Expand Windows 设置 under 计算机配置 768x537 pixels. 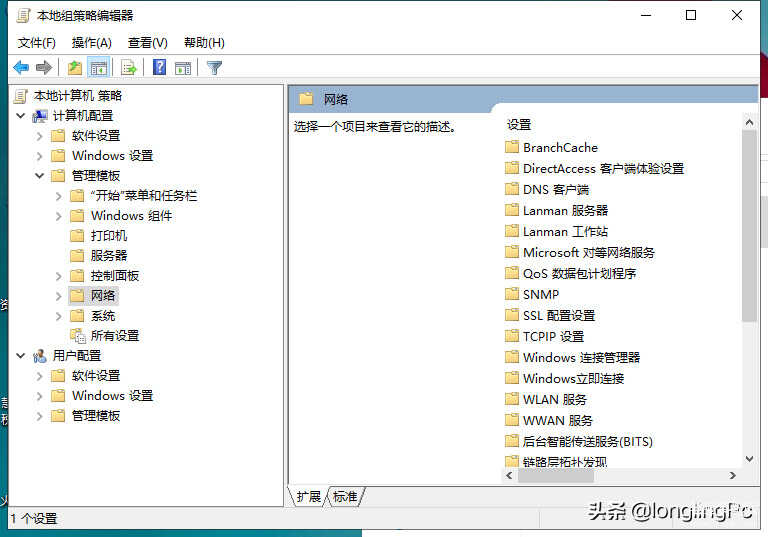pyautogui.click(x=40, y=156)
